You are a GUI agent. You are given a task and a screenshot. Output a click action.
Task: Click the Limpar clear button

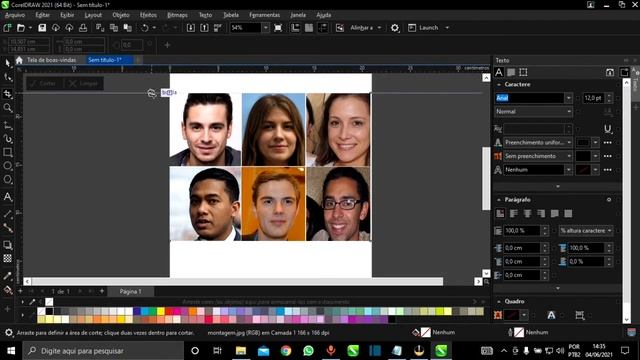(84, 83)
